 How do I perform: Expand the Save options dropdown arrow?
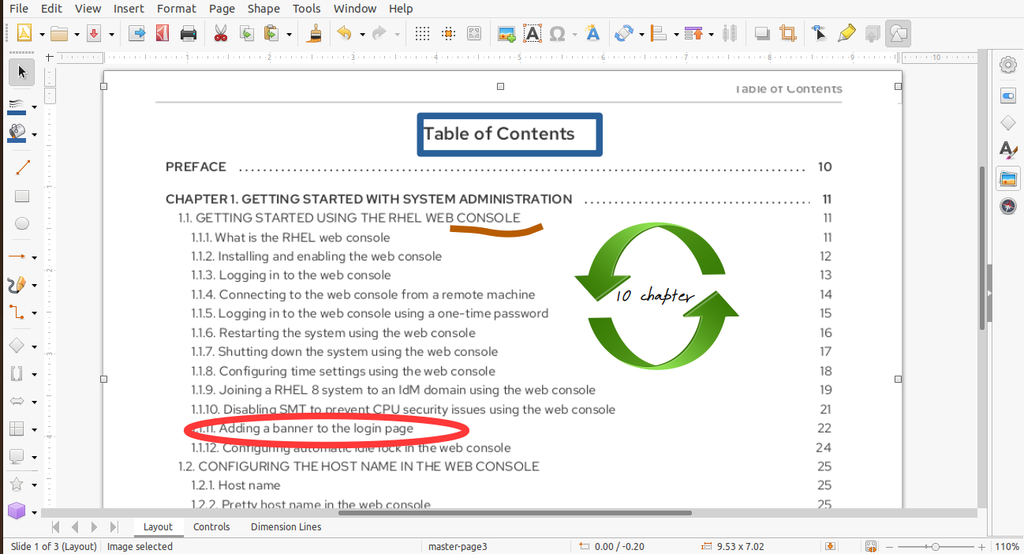pos(111,34)
